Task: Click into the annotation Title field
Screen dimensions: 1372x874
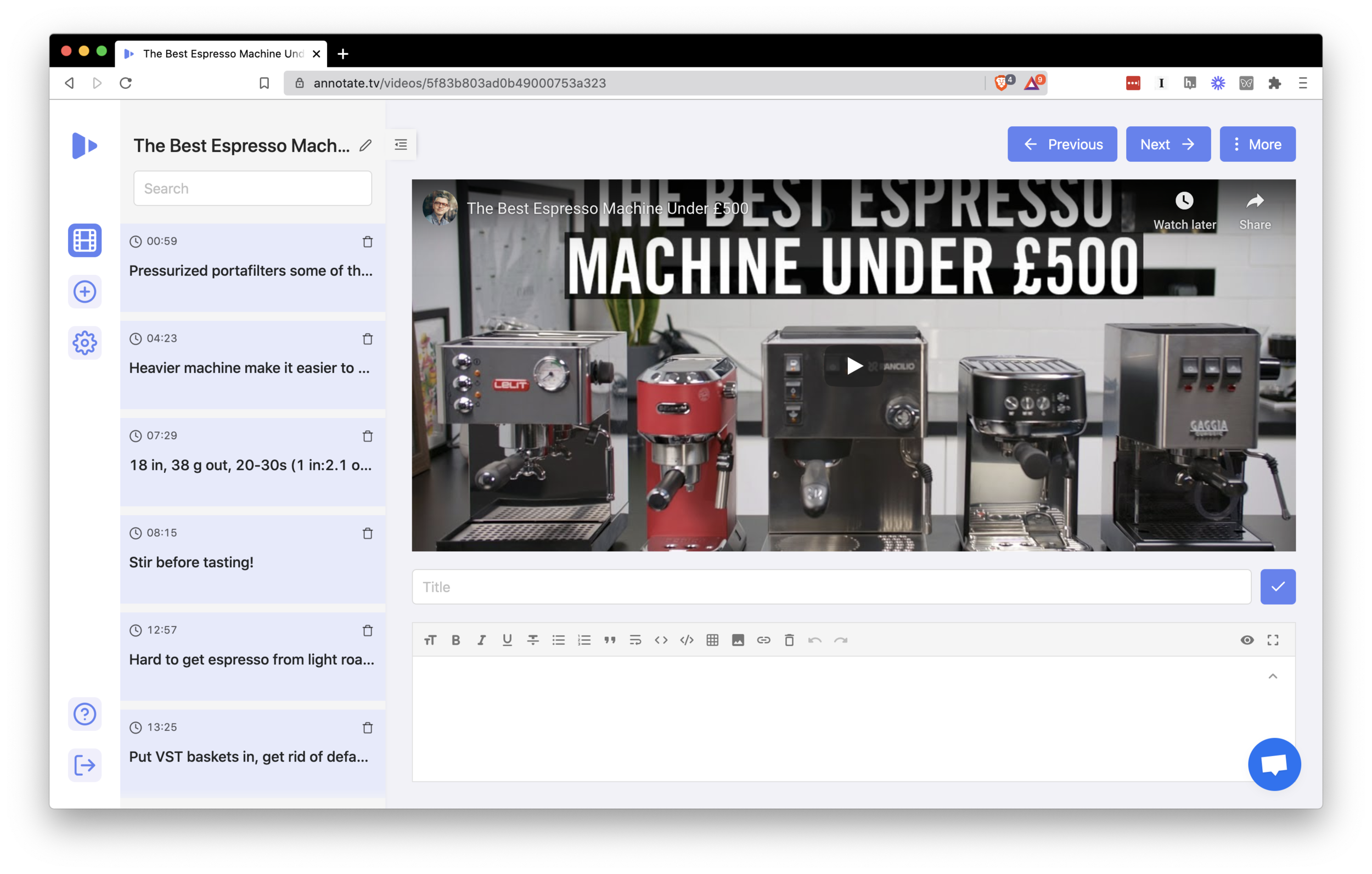Action: 831,587
